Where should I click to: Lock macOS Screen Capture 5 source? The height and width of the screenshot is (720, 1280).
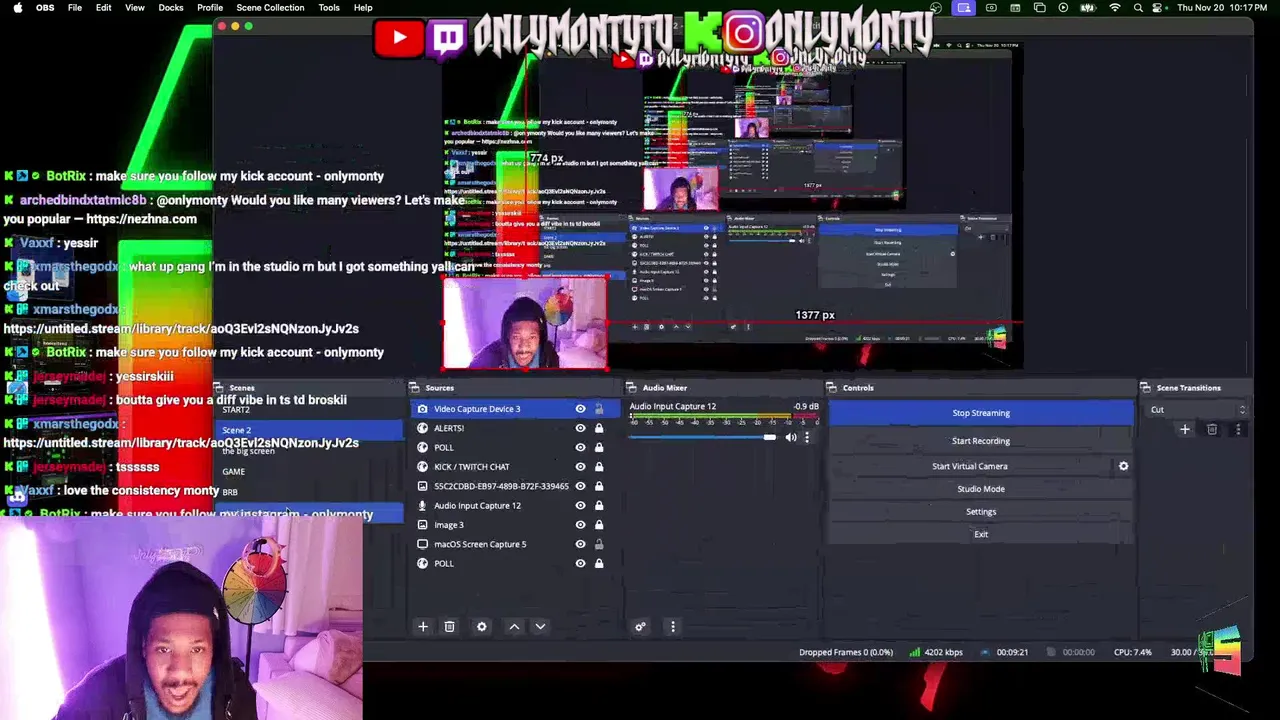tap(599, 544)
